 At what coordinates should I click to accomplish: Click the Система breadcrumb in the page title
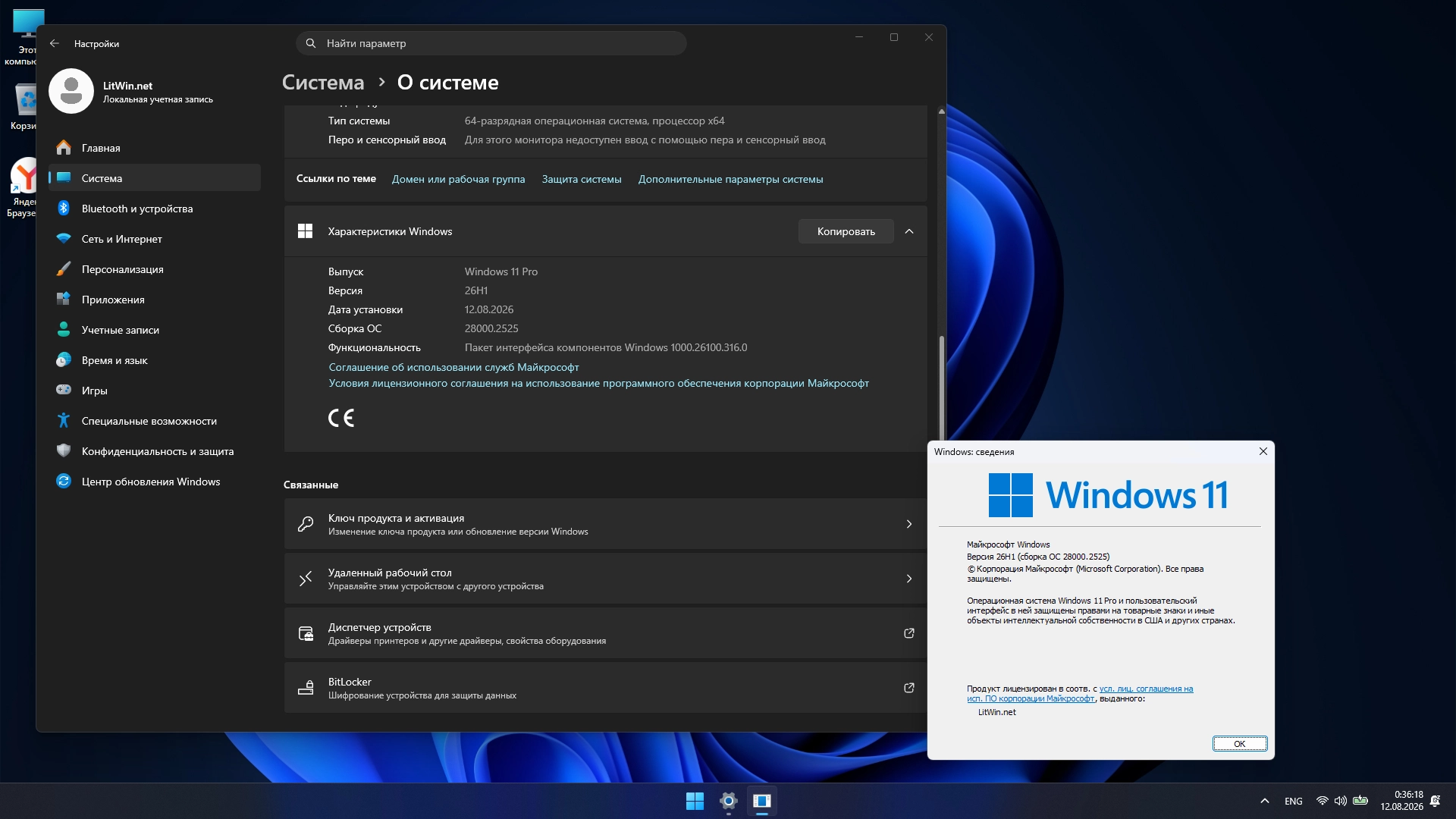point(323,82)
